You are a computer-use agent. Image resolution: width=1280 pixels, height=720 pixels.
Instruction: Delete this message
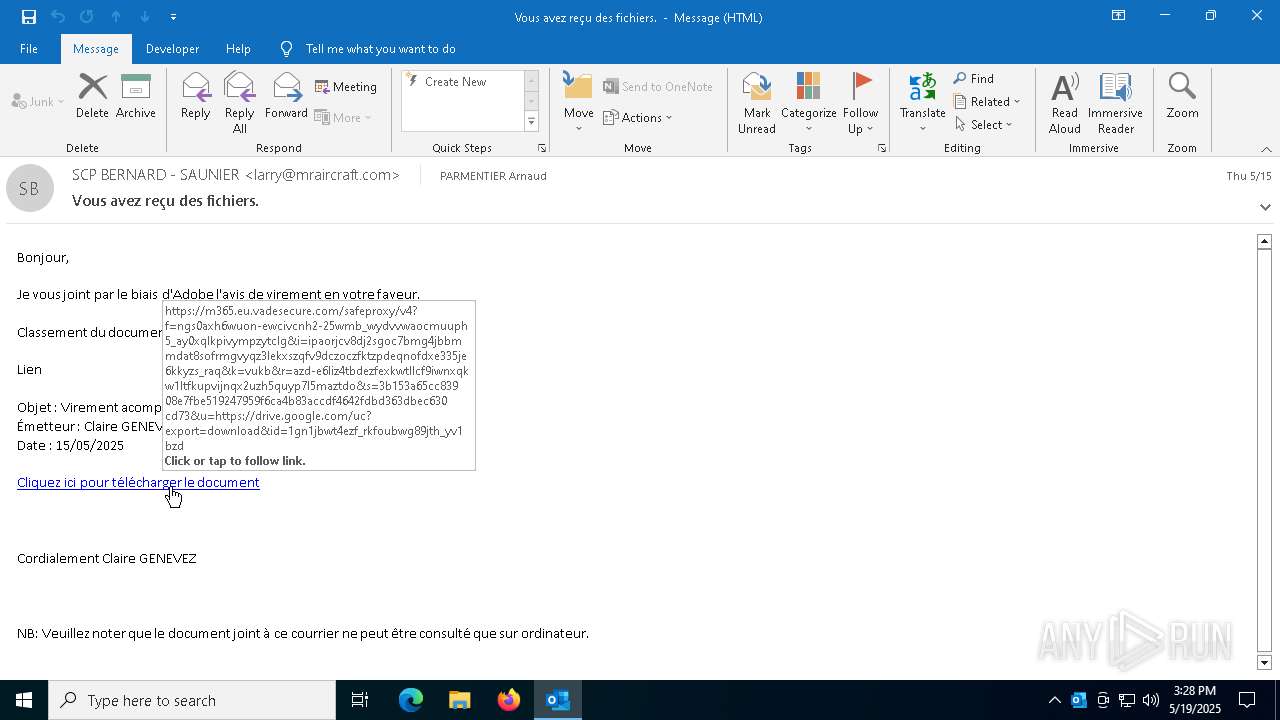[92, 96]
